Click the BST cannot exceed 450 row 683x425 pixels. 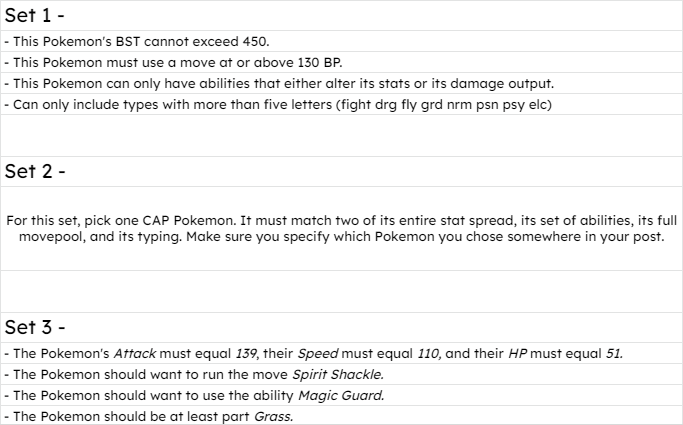tap(342, 41)
